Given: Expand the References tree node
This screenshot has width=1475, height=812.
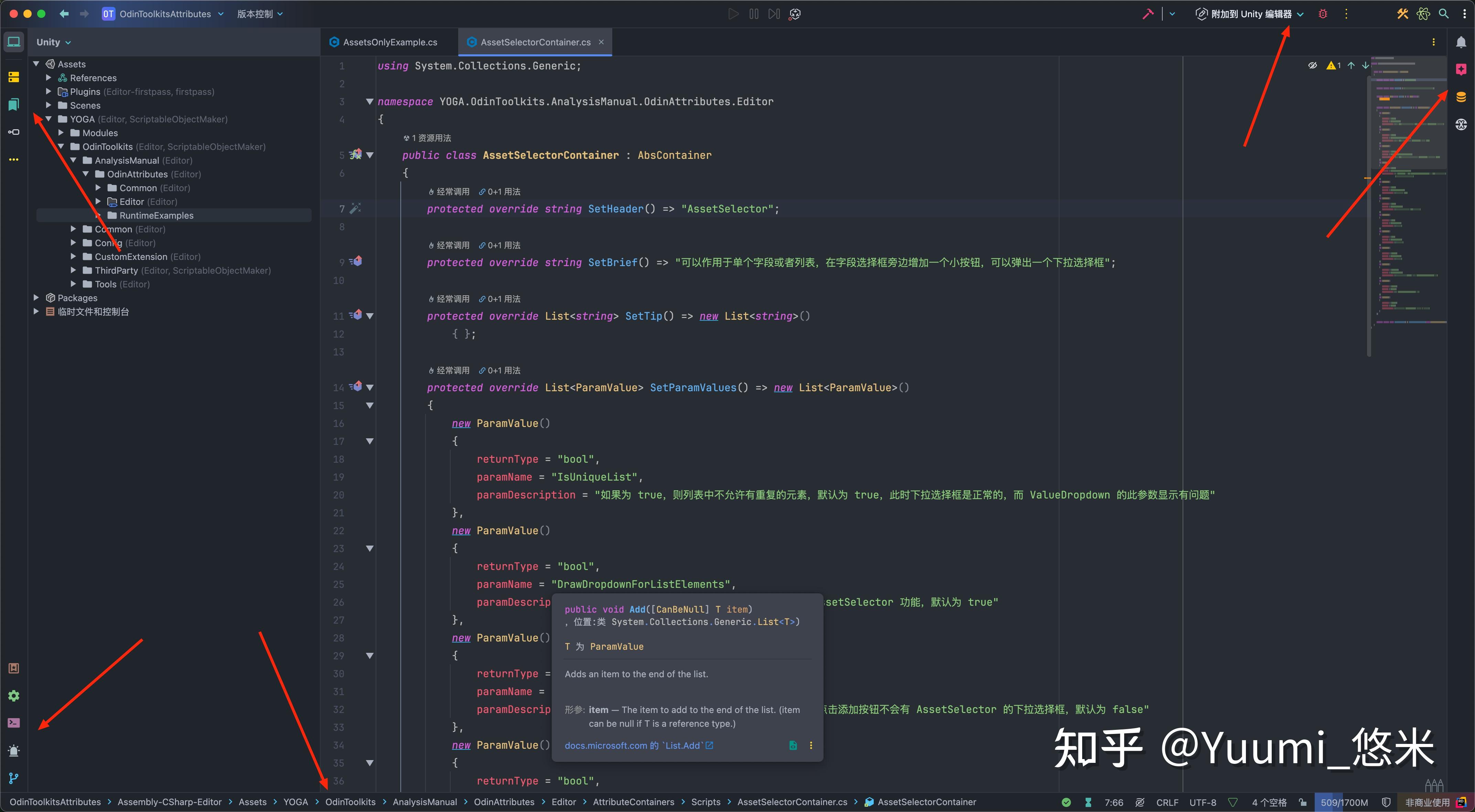Looking at the screenshot, I should click(x=48, y=77).
